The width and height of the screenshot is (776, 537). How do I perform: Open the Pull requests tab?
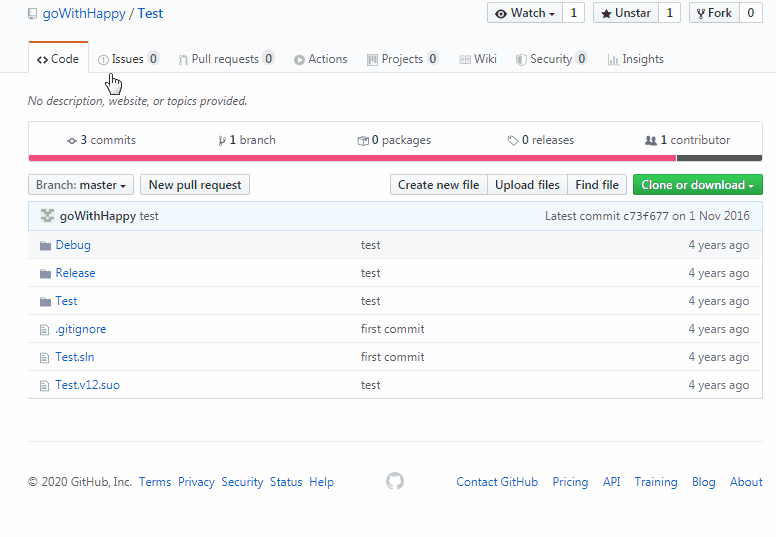(x=226, y=59)
